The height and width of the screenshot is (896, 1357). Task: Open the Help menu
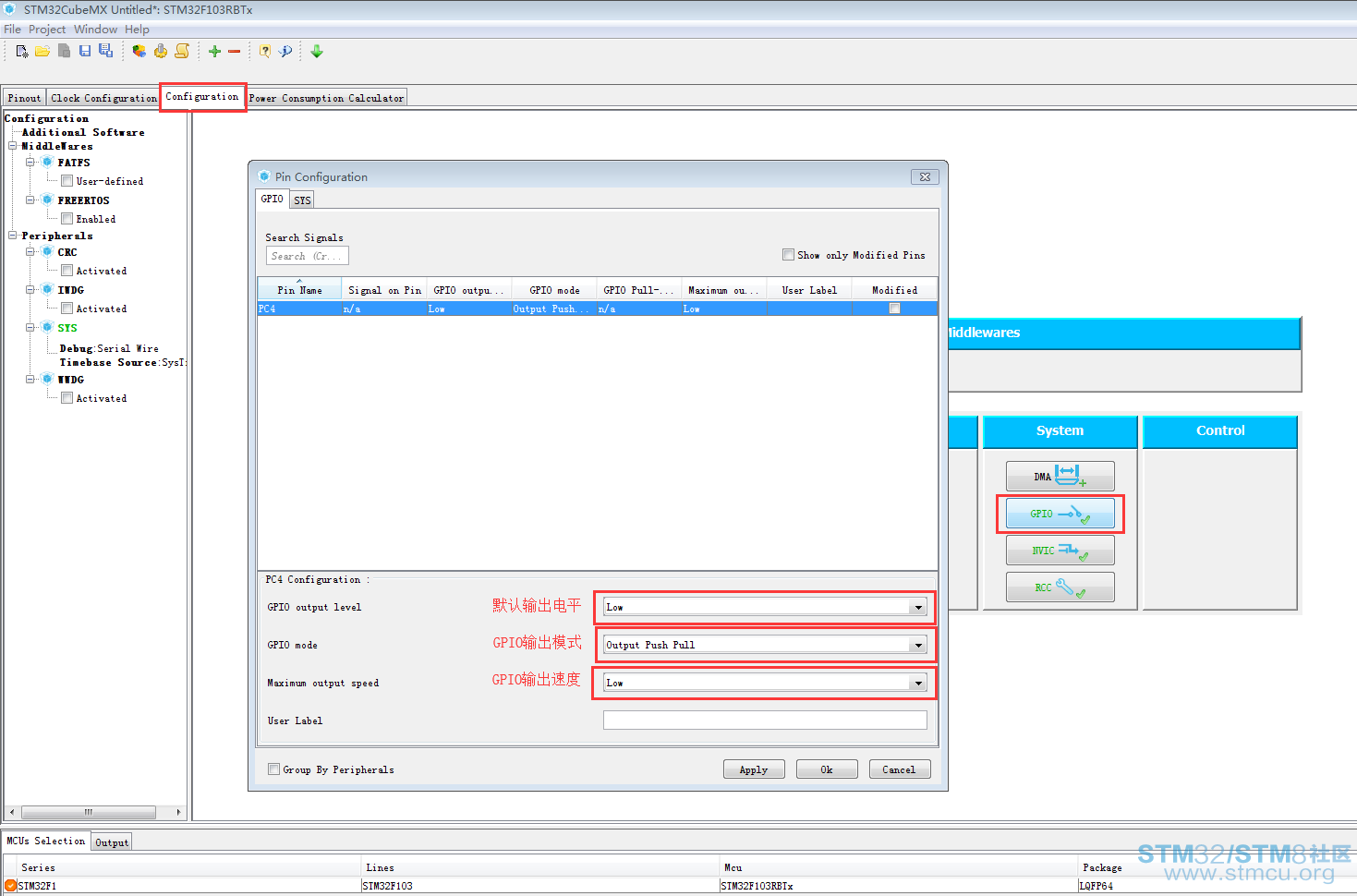pos(137,30)
